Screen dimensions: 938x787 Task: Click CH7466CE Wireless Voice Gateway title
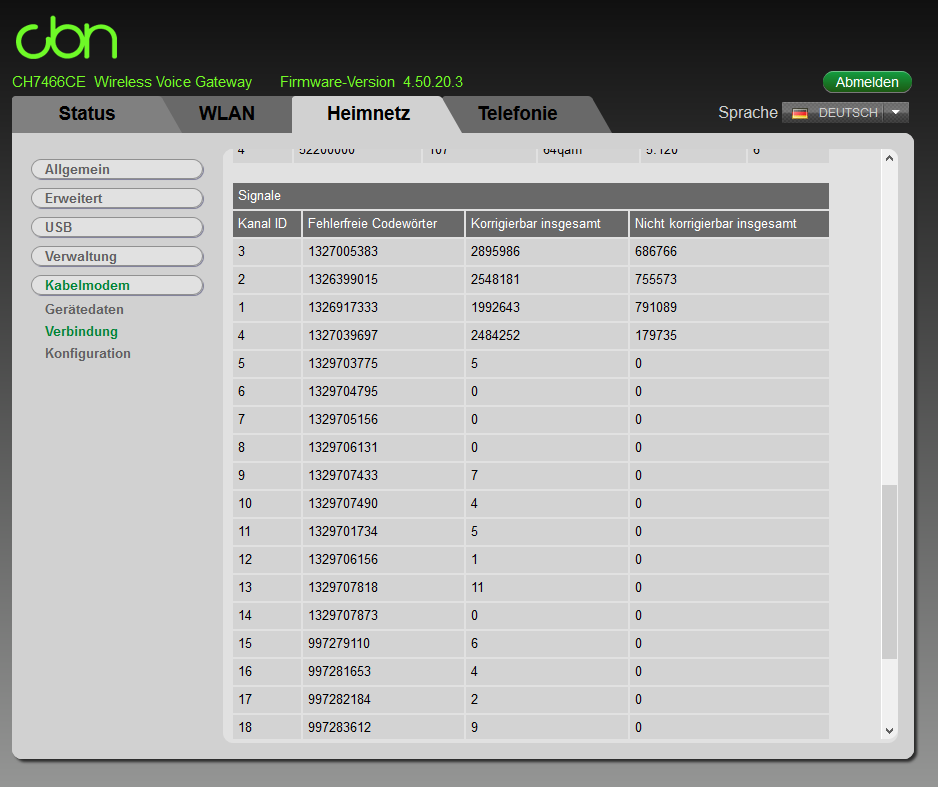(x=132, y=82)
